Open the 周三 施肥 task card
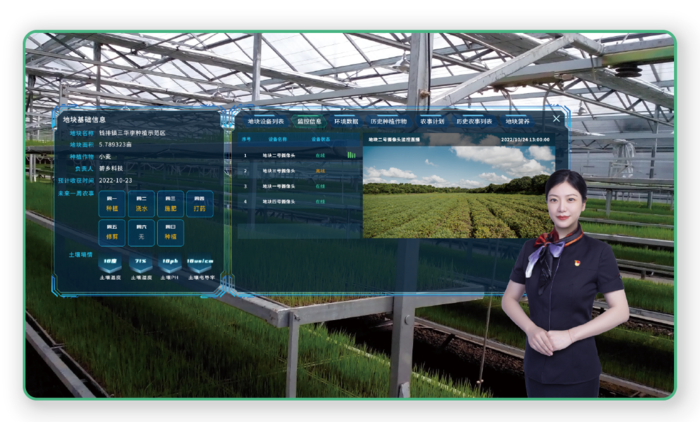Image resolution: width=700 pixels, height=422 pixels. [x=171, y=204]
